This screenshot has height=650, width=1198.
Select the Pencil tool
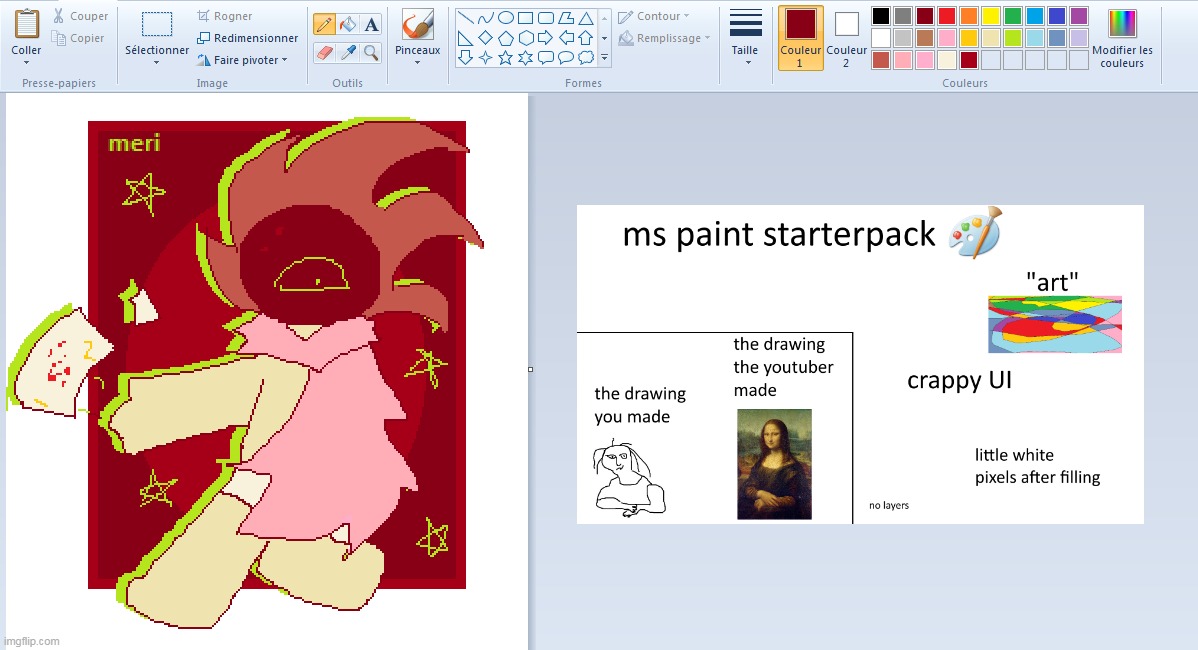click(323, 24)
